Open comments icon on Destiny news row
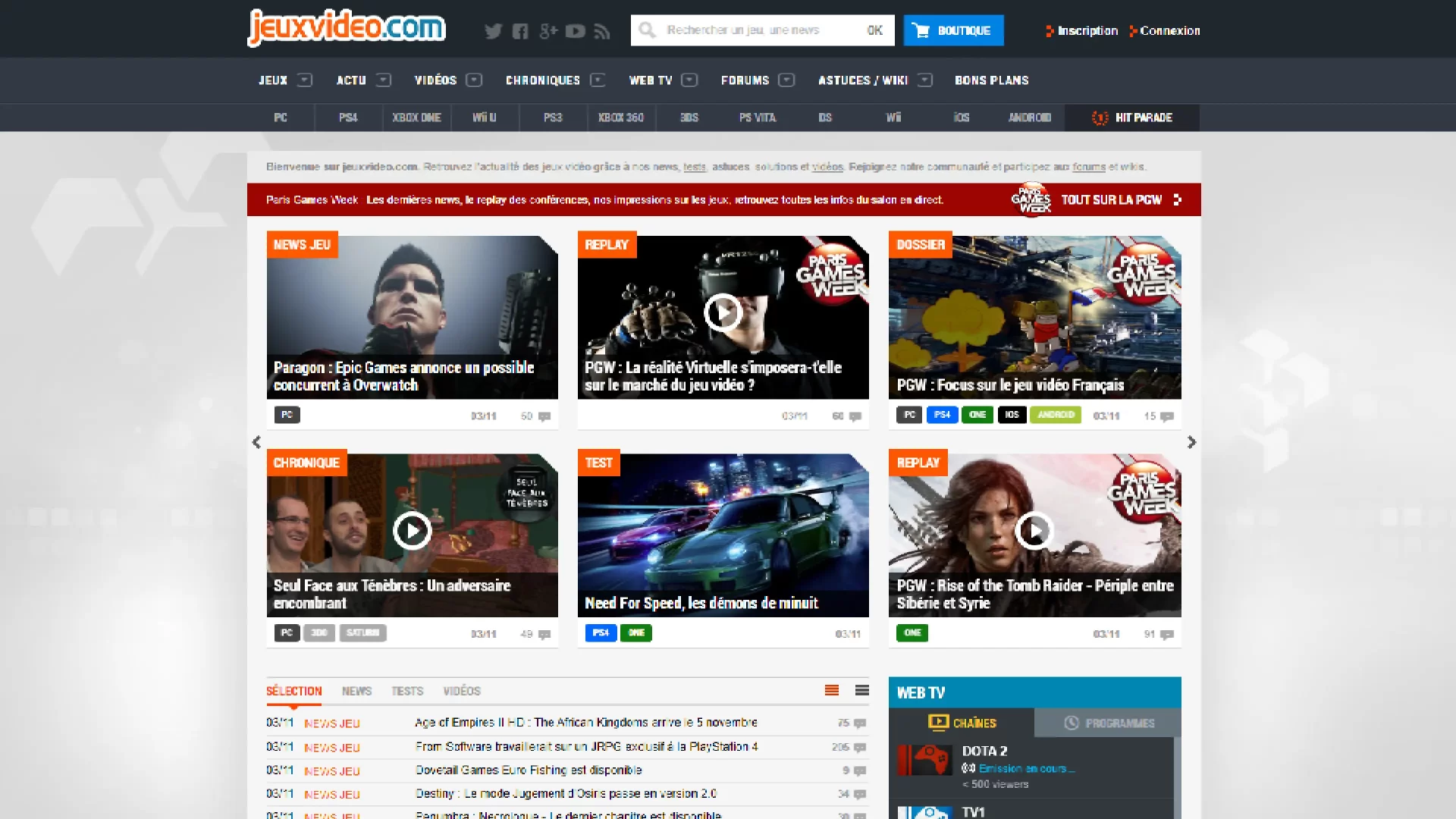1456x819 pixels. [x=860, y=794]
